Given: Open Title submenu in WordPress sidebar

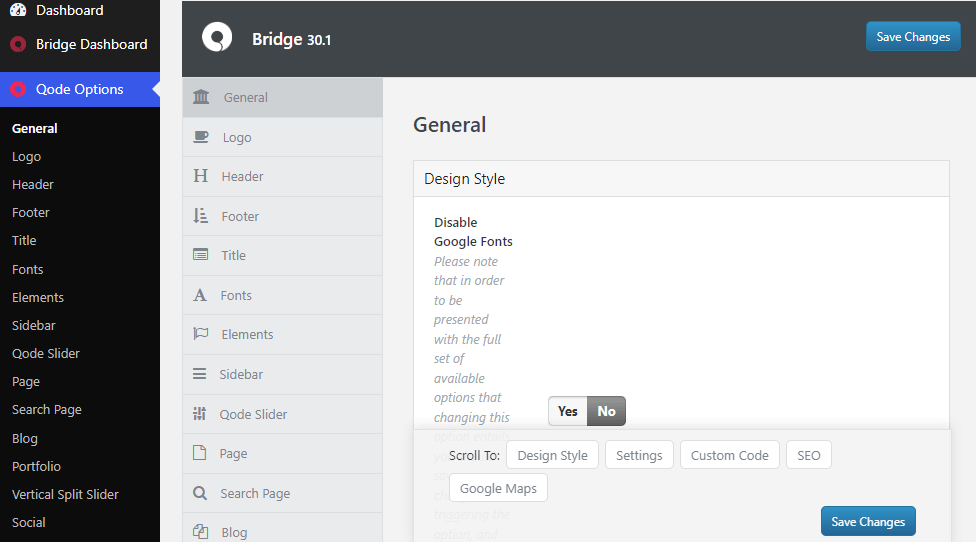Looking at the screenshot, I should 24,241.
